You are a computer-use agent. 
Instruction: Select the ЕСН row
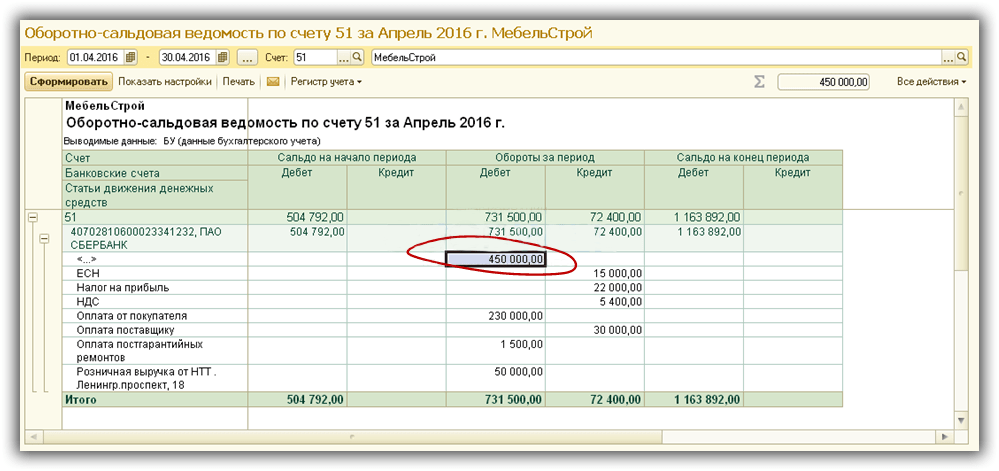click(155, 273)
